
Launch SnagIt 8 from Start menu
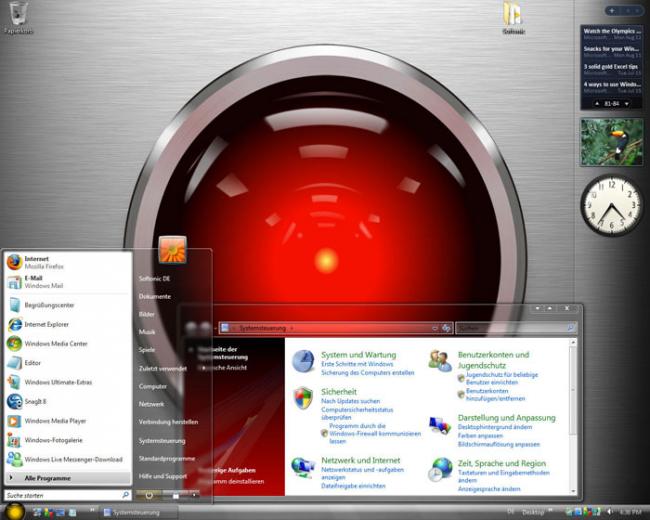[x=68, y=401]
